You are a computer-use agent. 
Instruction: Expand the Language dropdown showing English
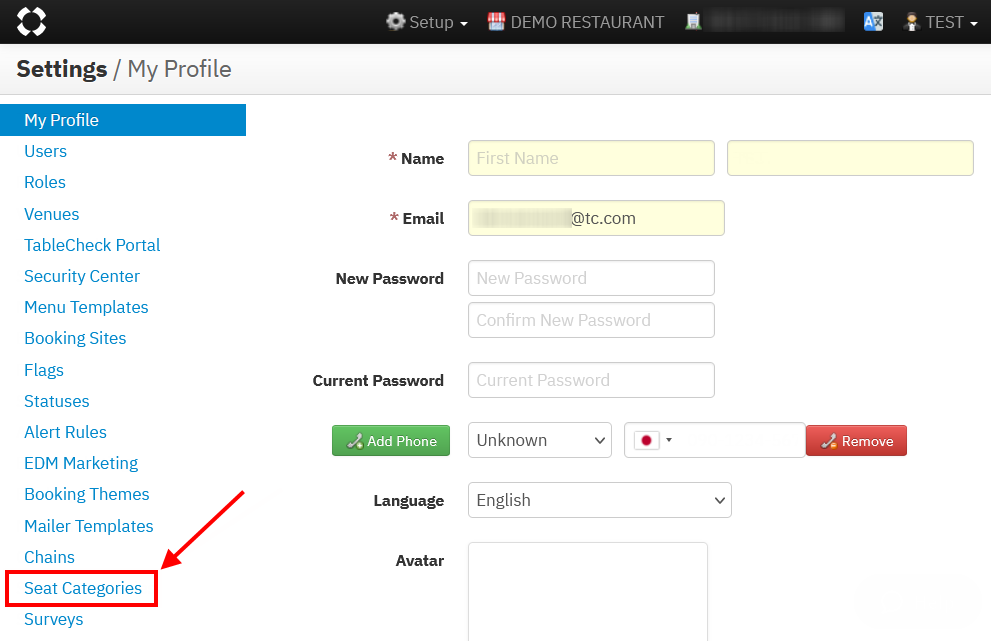600,500
